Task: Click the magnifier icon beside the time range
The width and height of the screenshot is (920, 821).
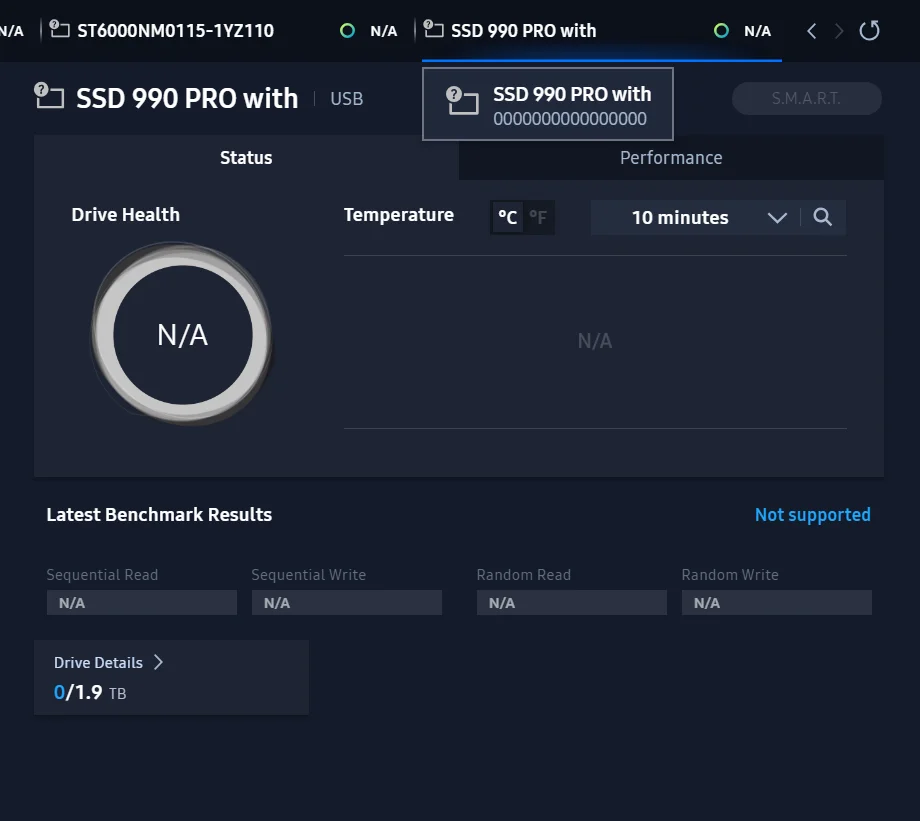Action: click(x=823, y=218)
